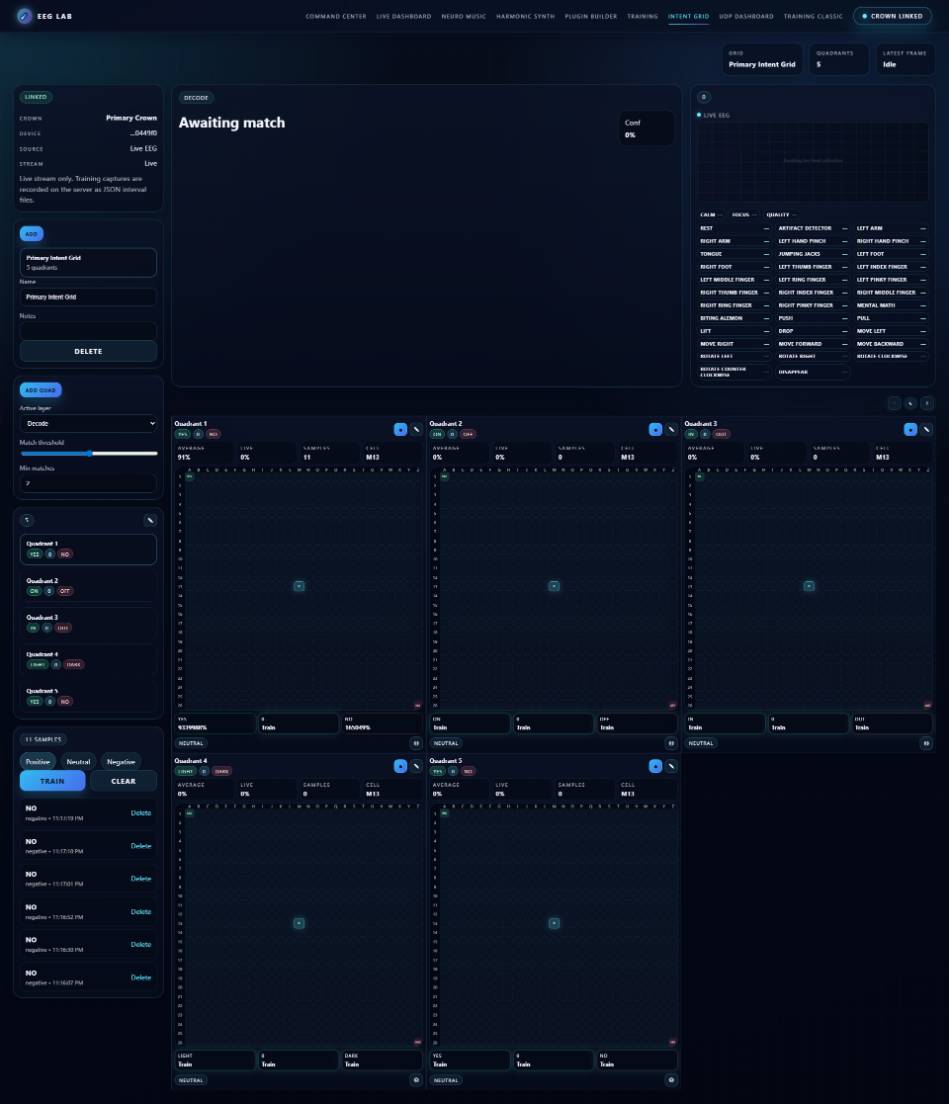Click the OFF train box in Quadrant 2
The height and width of the screenshot is (1104, 949).
click(636, 723)
